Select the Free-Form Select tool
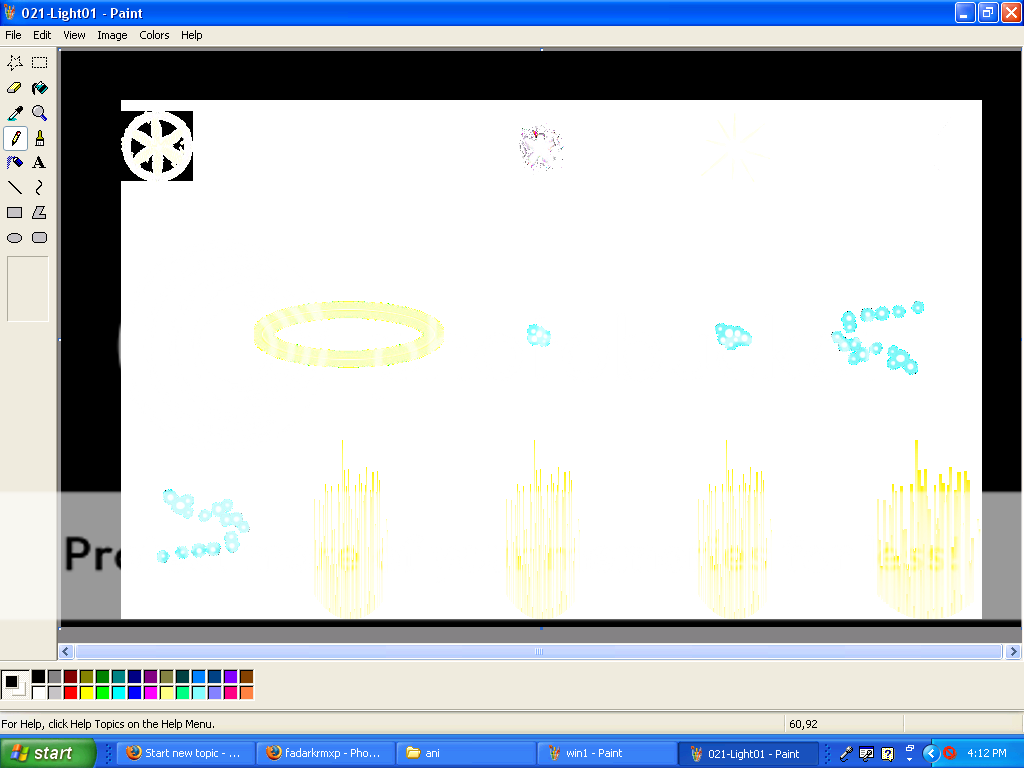This screenshot has width=1024, height=768. point(15,62)
